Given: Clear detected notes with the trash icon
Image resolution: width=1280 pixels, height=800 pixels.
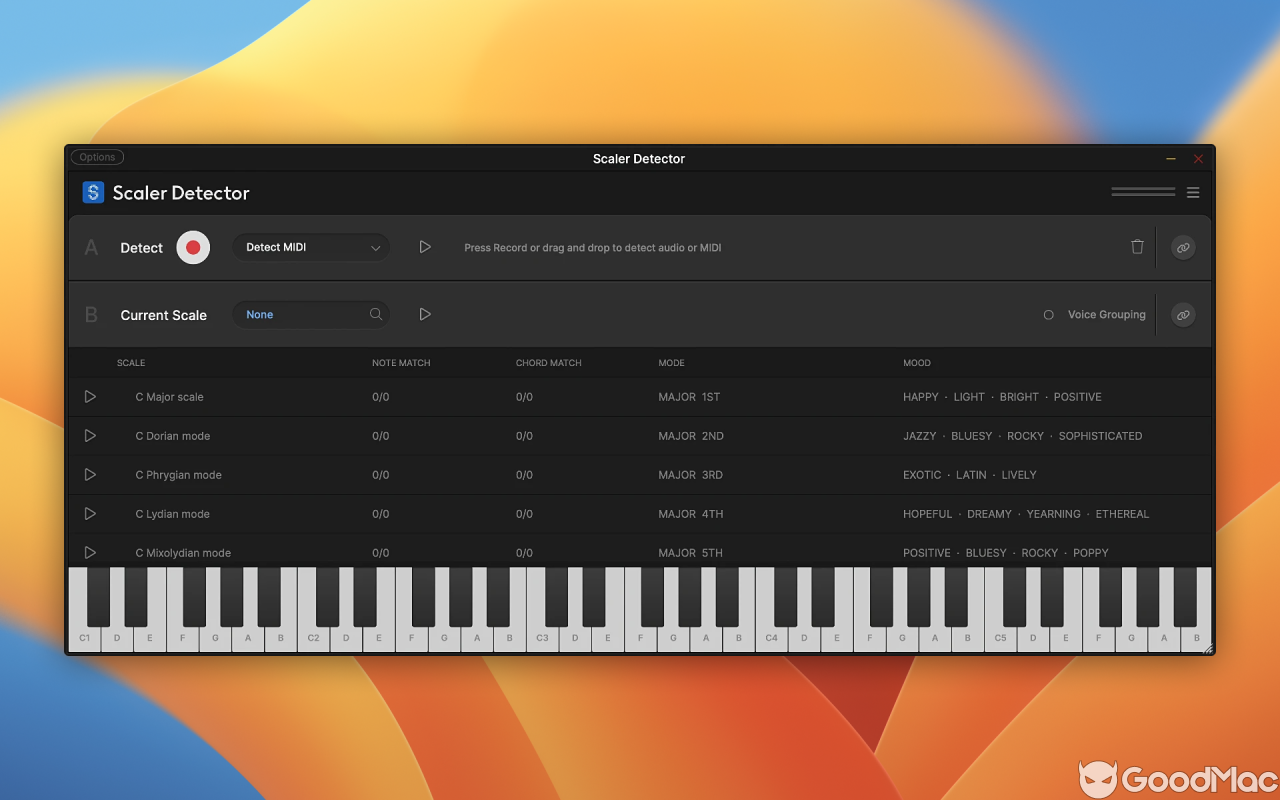Looking at the screenshot, I should [x=1137, y=247].
